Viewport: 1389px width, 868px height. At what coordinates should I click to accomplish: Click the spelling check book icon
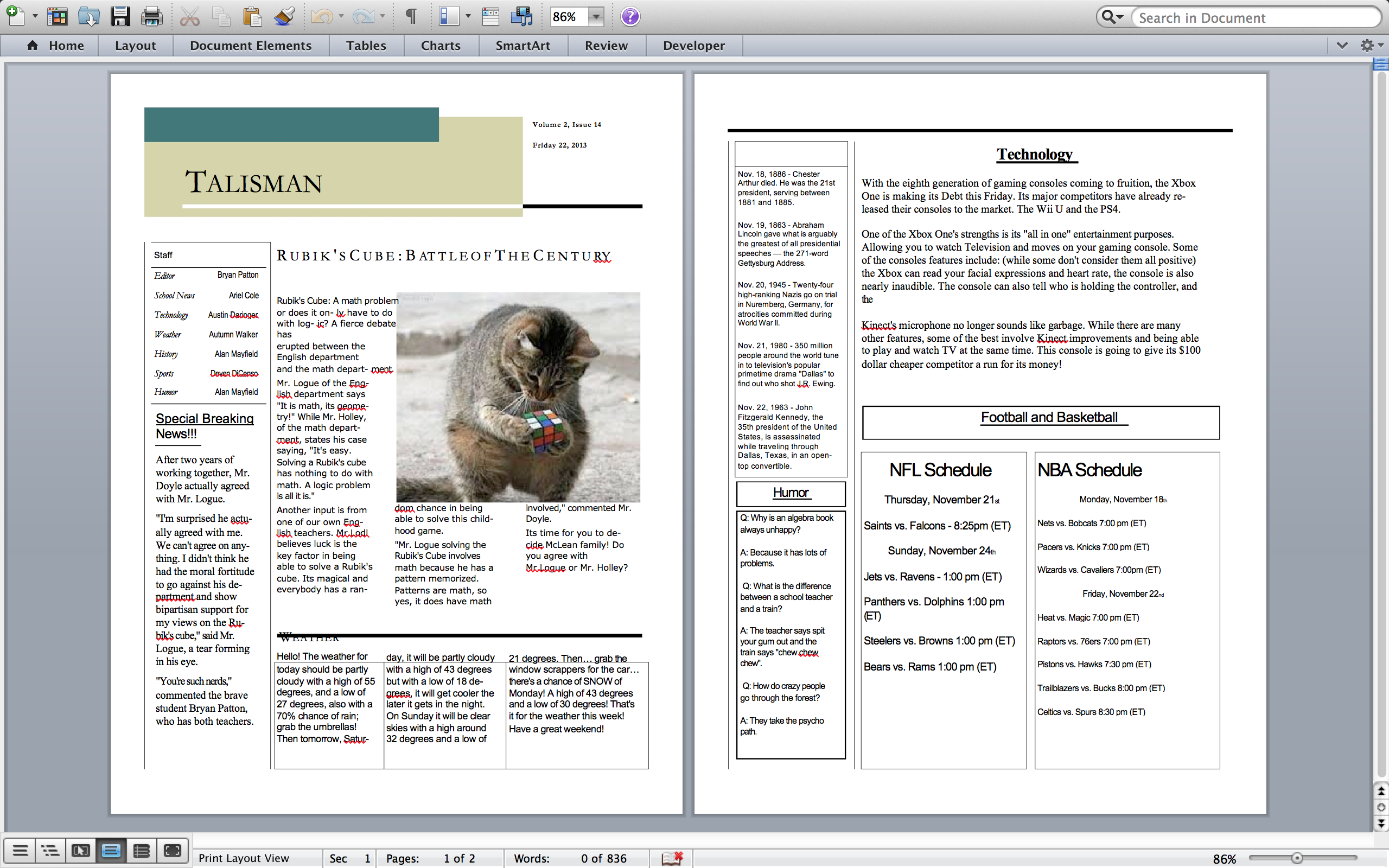click(x=672, y=858)
